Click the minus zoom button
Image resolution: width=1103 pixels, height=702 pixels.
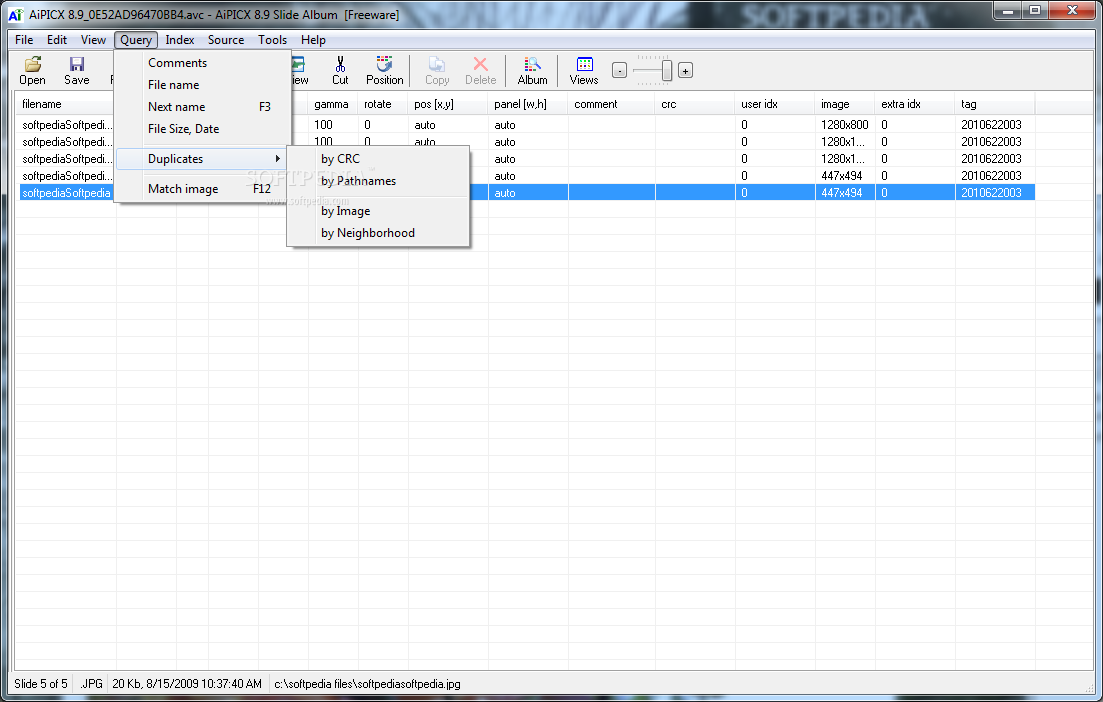pos(619,70)
